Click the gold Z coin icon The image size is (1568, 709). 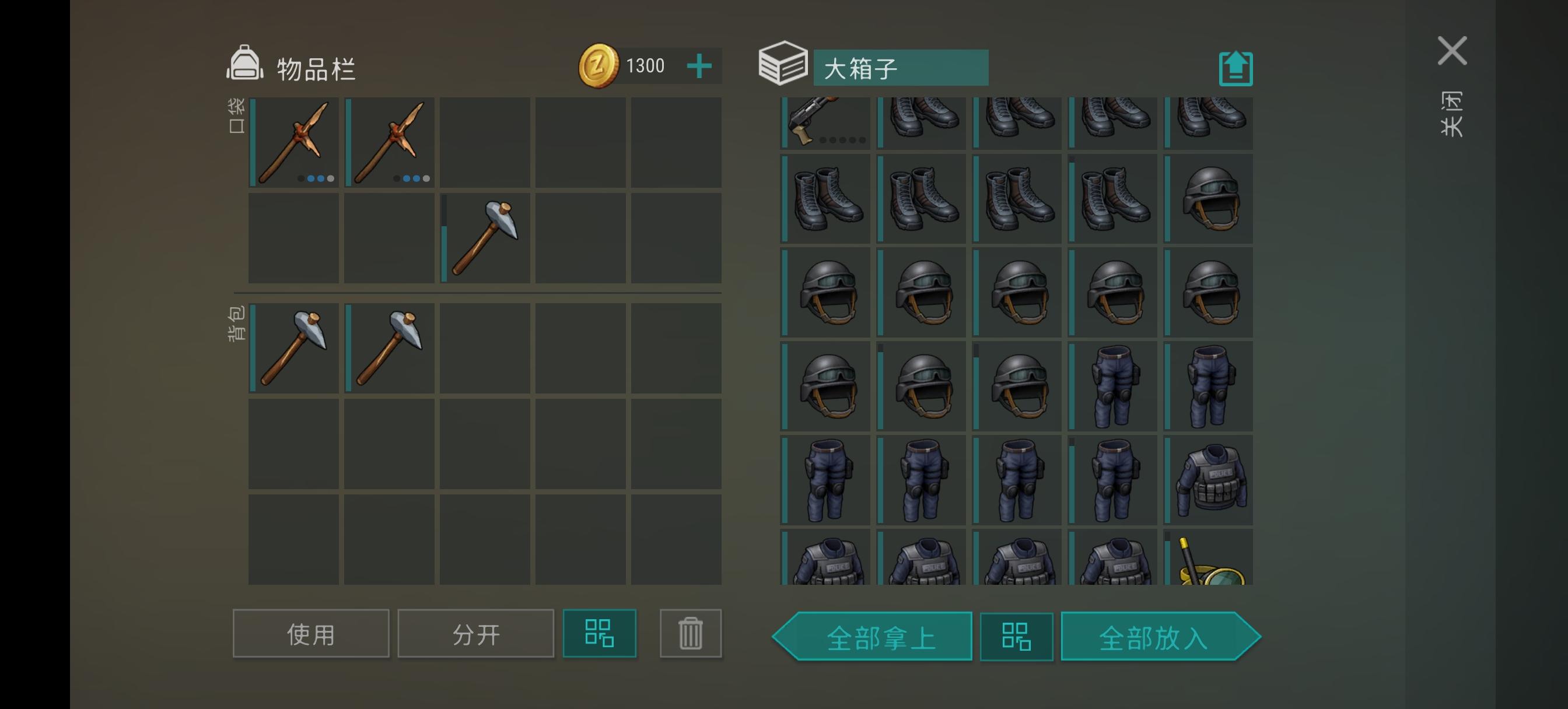point(598,66)
